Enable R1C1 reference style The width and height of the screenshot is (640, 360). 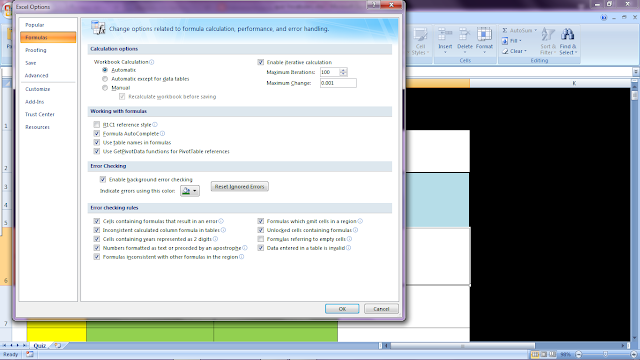point(97,124)
